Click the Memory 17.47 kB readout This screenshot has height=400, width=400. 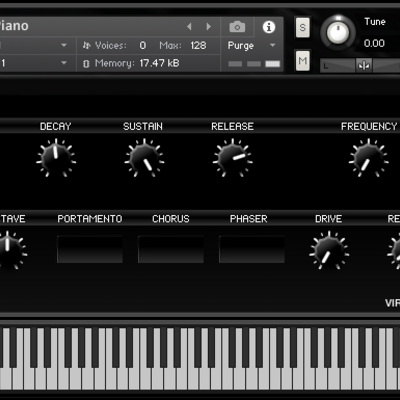(159, 63)
